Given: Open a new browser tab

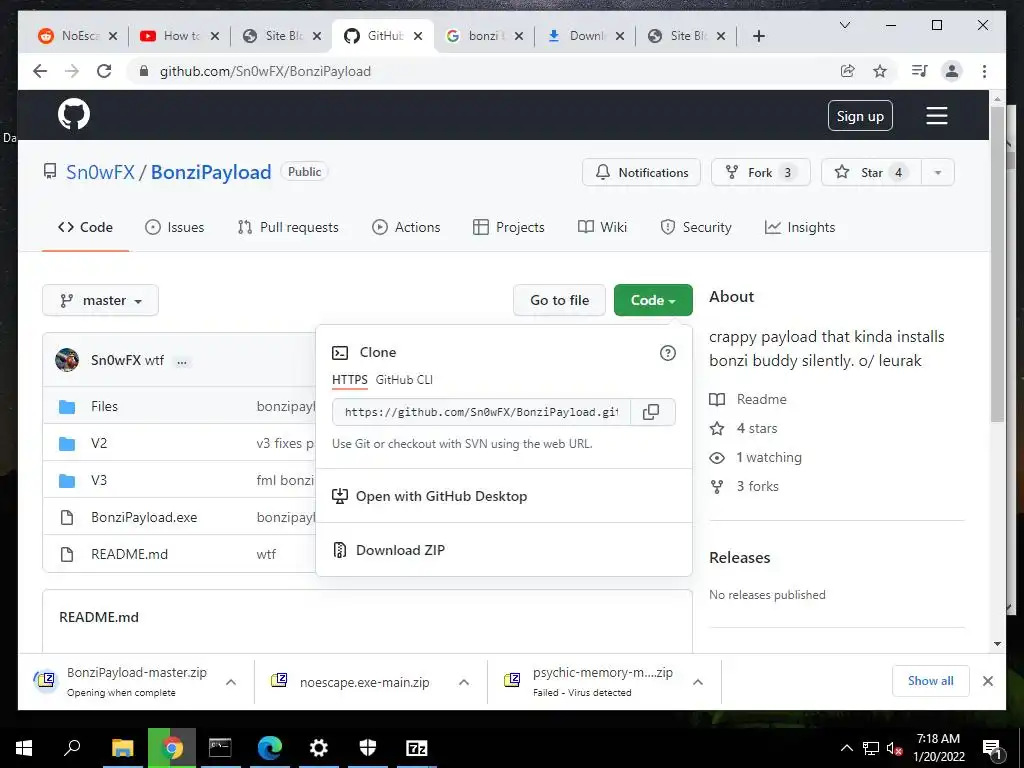Looking at the screenshot, I should (758, 36).
